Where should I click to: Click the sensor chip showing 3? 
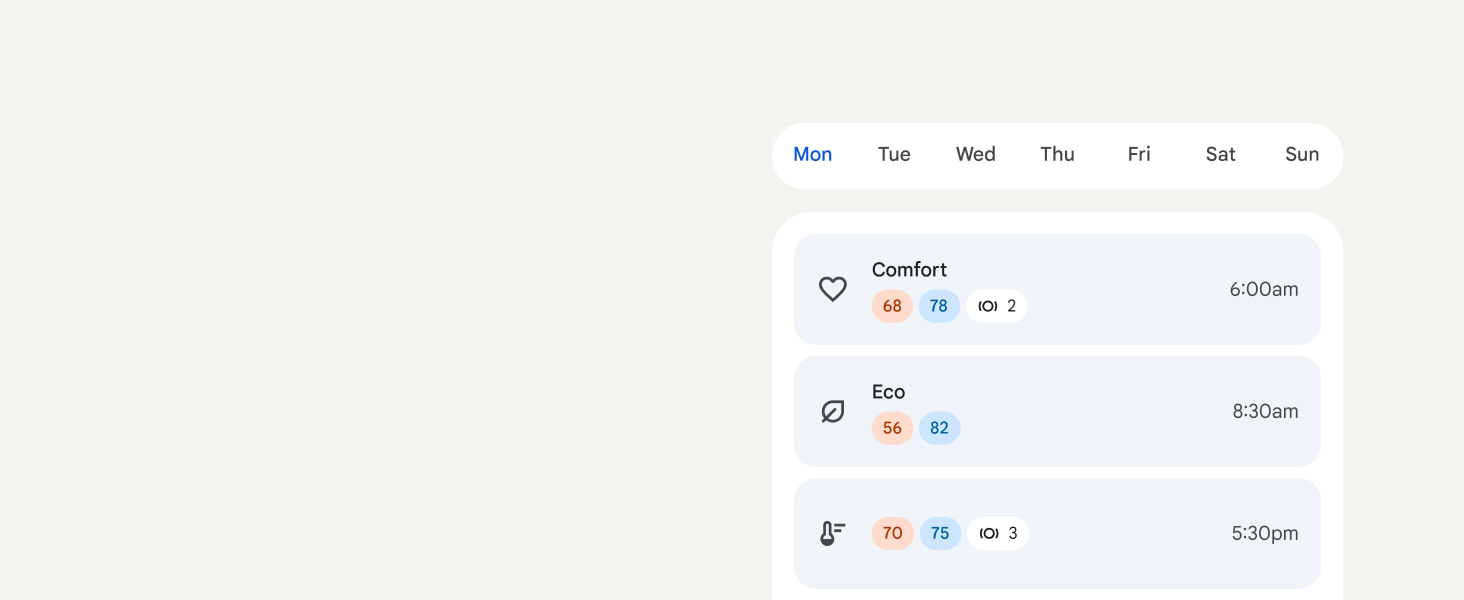tap(998, 533)
